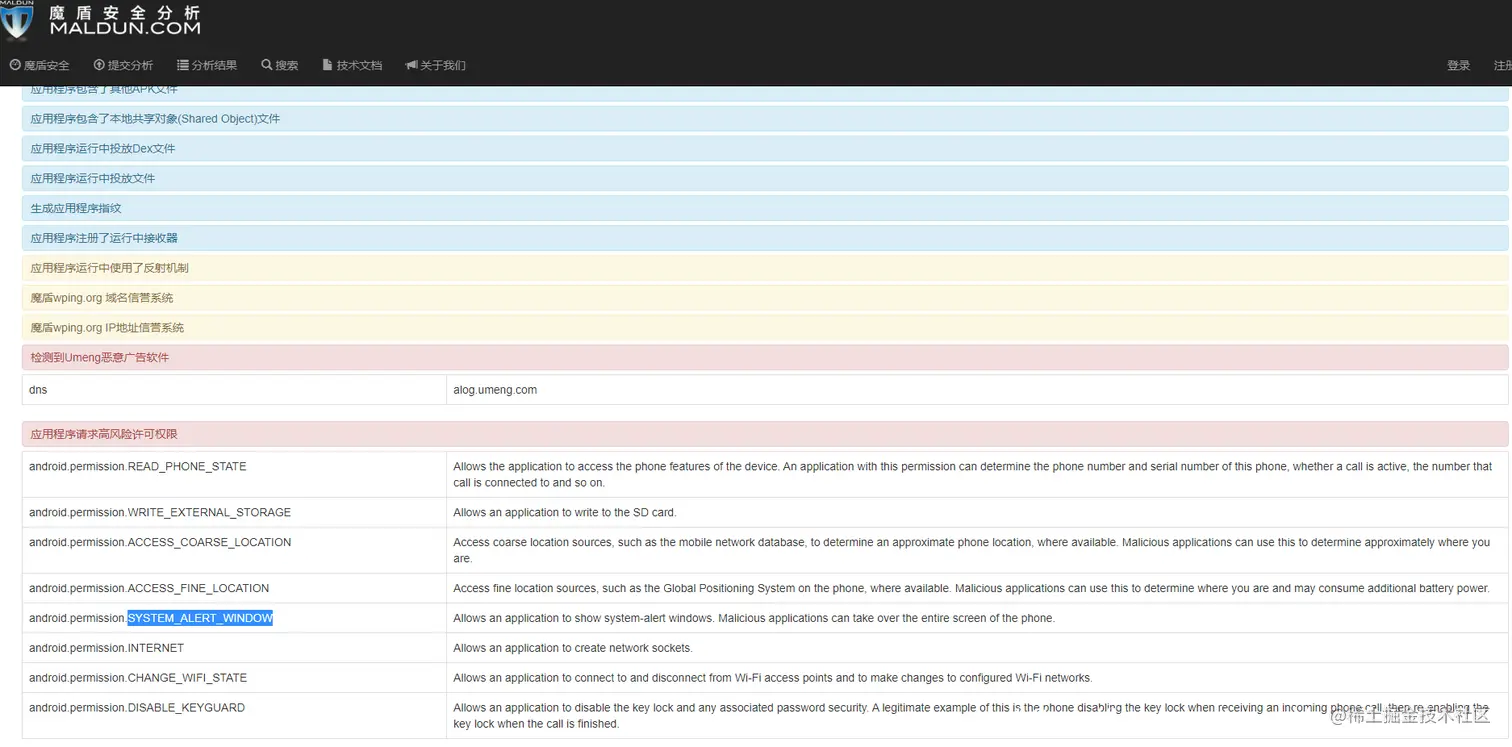The image size is (1512, 747).
Task: Click the dns table cell
Action: pyautogui.click(x=234, y=390)
